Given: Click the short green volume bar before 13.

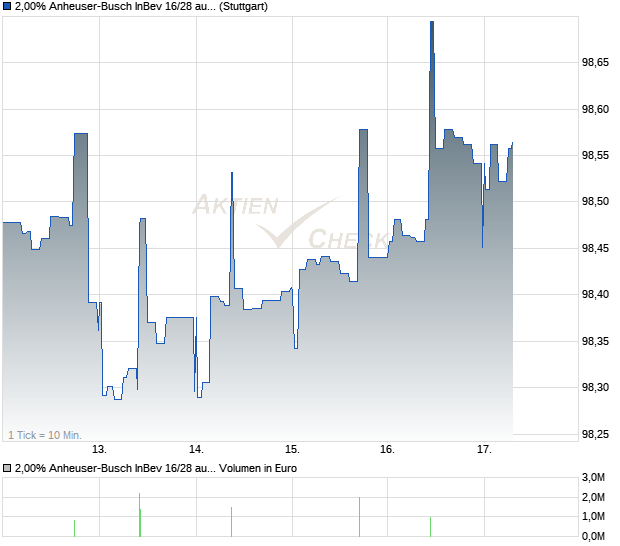Looking at the screenshot, I should [x=74, y=528].
